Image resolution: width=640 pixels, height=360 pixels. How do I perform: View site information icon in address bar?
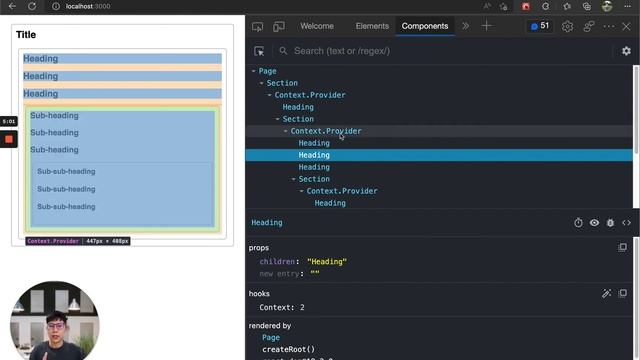[56, 6]
